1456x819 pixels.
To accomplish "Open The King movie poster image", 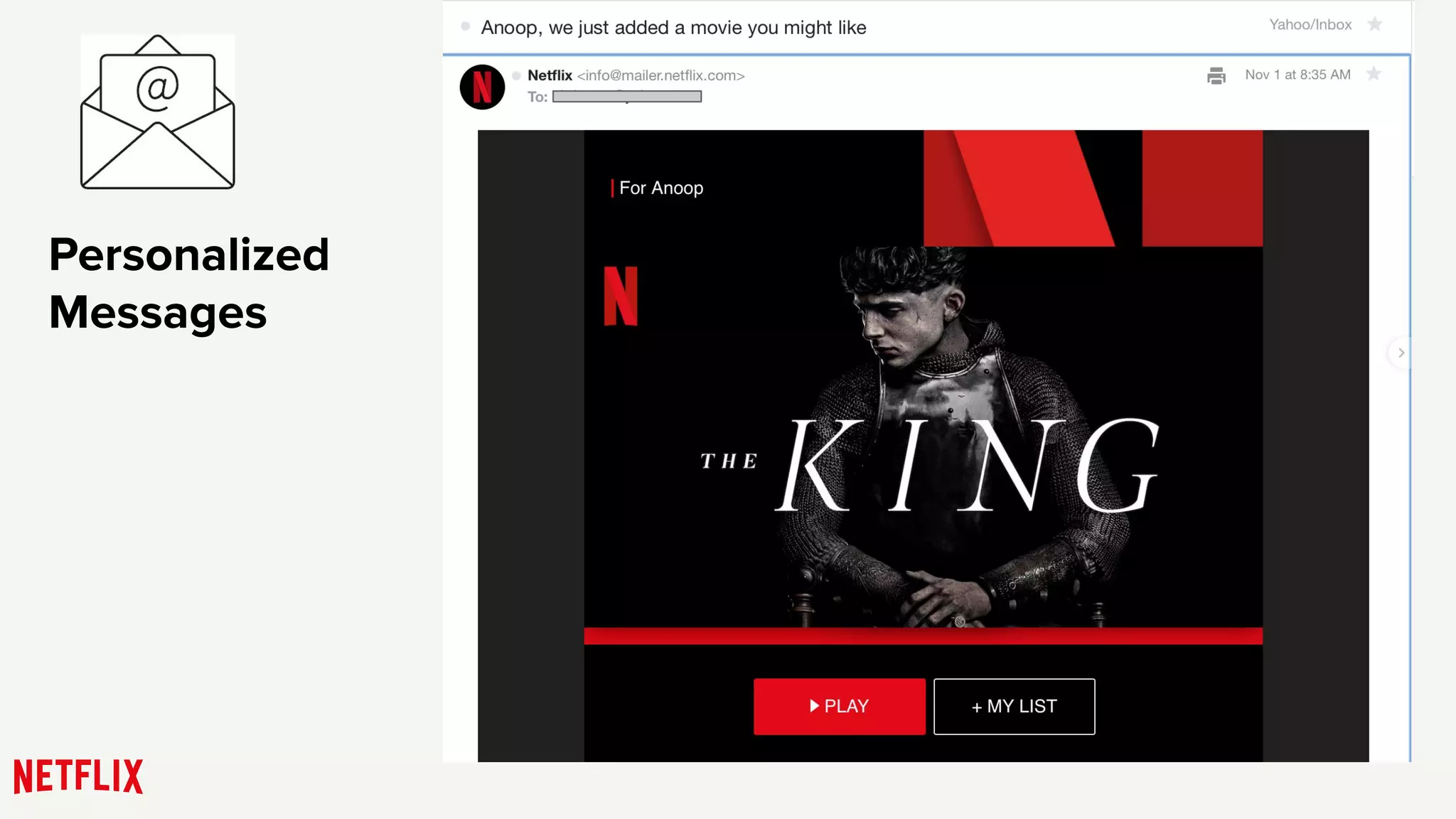I will [924, 444].
